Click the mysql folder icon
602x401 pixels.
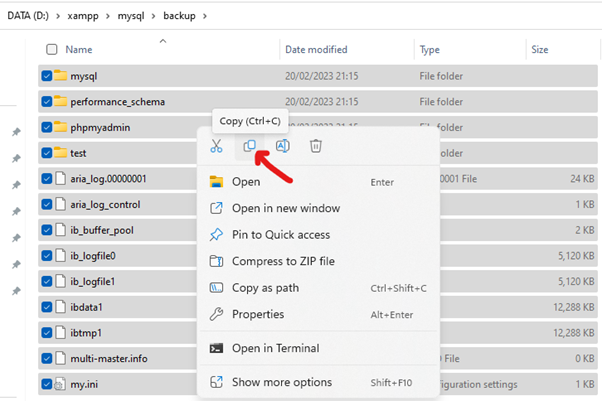click(x=60, y=75)
